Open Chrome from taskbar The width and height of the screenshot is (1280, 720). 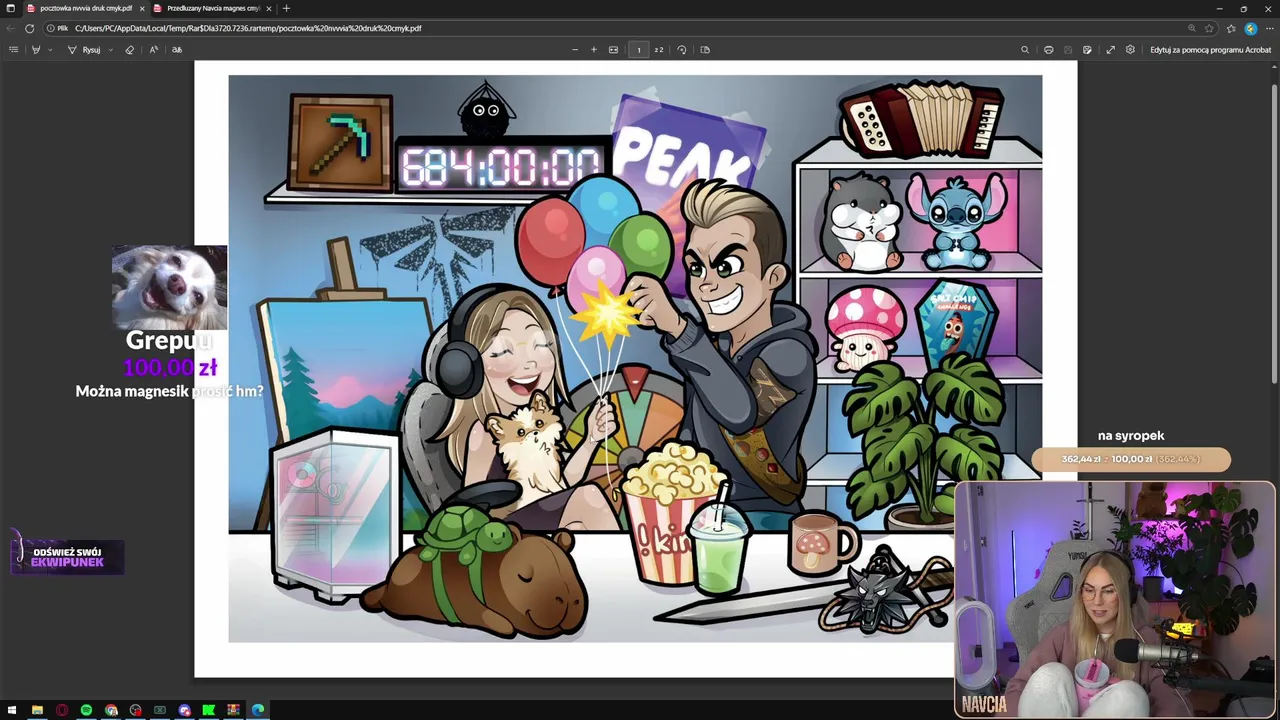[111, 710]
